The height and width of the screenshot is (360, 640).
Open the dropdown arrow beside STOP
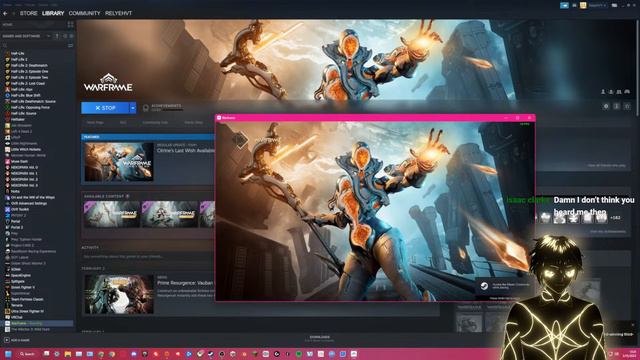coord(133,108)
